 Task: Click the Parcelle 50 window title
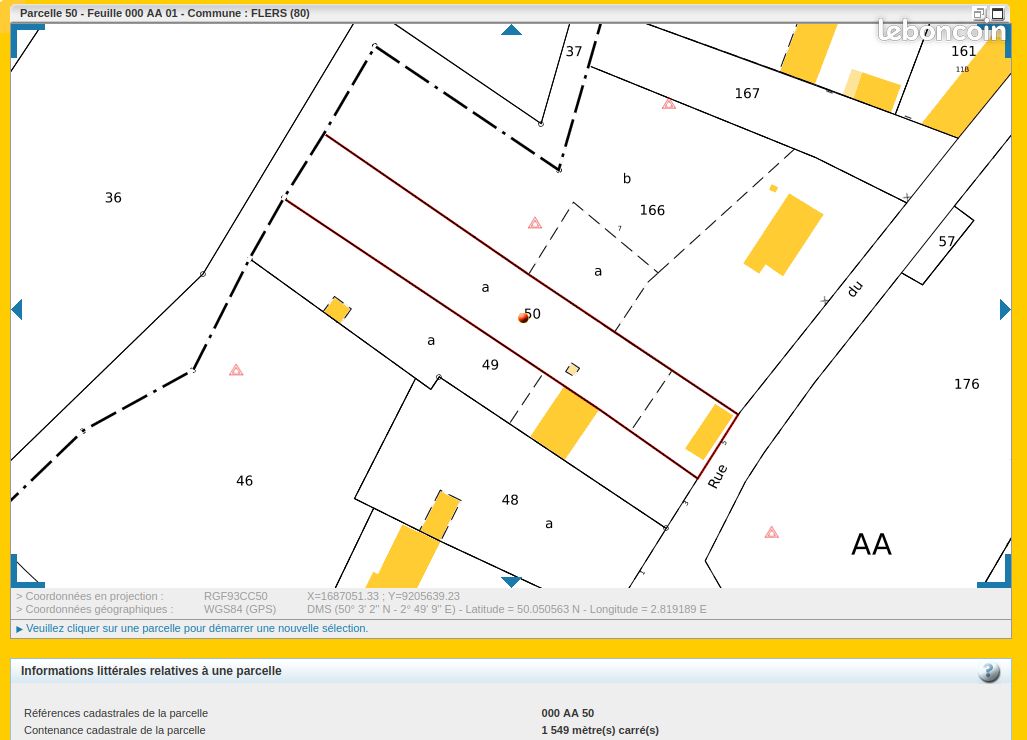coord(165,13)
